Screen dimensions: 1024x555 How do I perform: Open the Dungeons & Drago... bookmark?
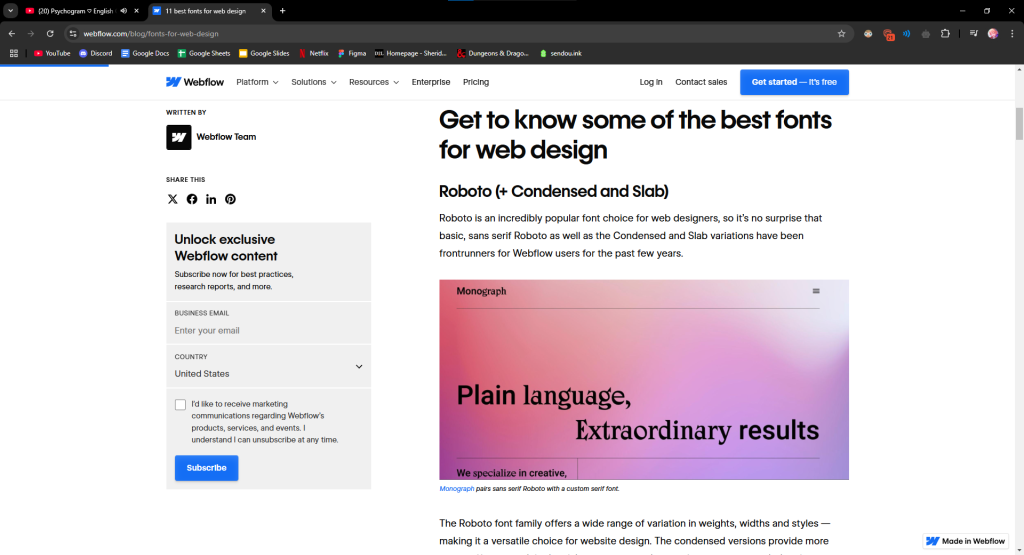click(x=492, y=54)
